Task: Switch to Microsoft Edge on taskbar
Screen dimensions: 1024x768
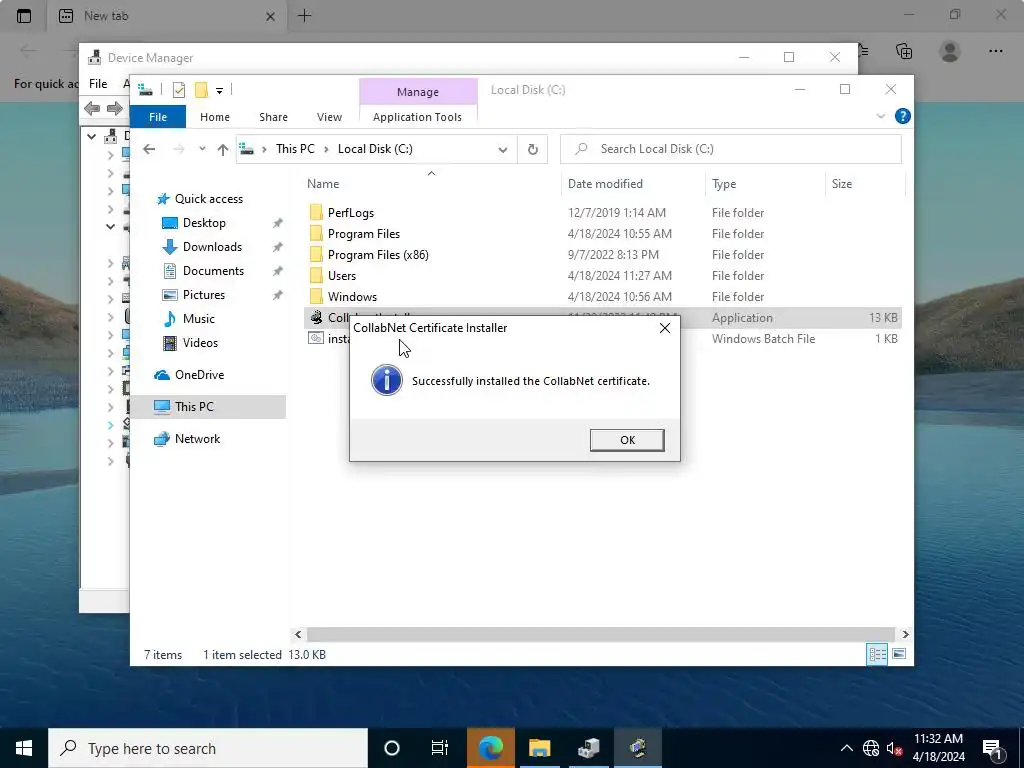Action: (x=490, y=748)
